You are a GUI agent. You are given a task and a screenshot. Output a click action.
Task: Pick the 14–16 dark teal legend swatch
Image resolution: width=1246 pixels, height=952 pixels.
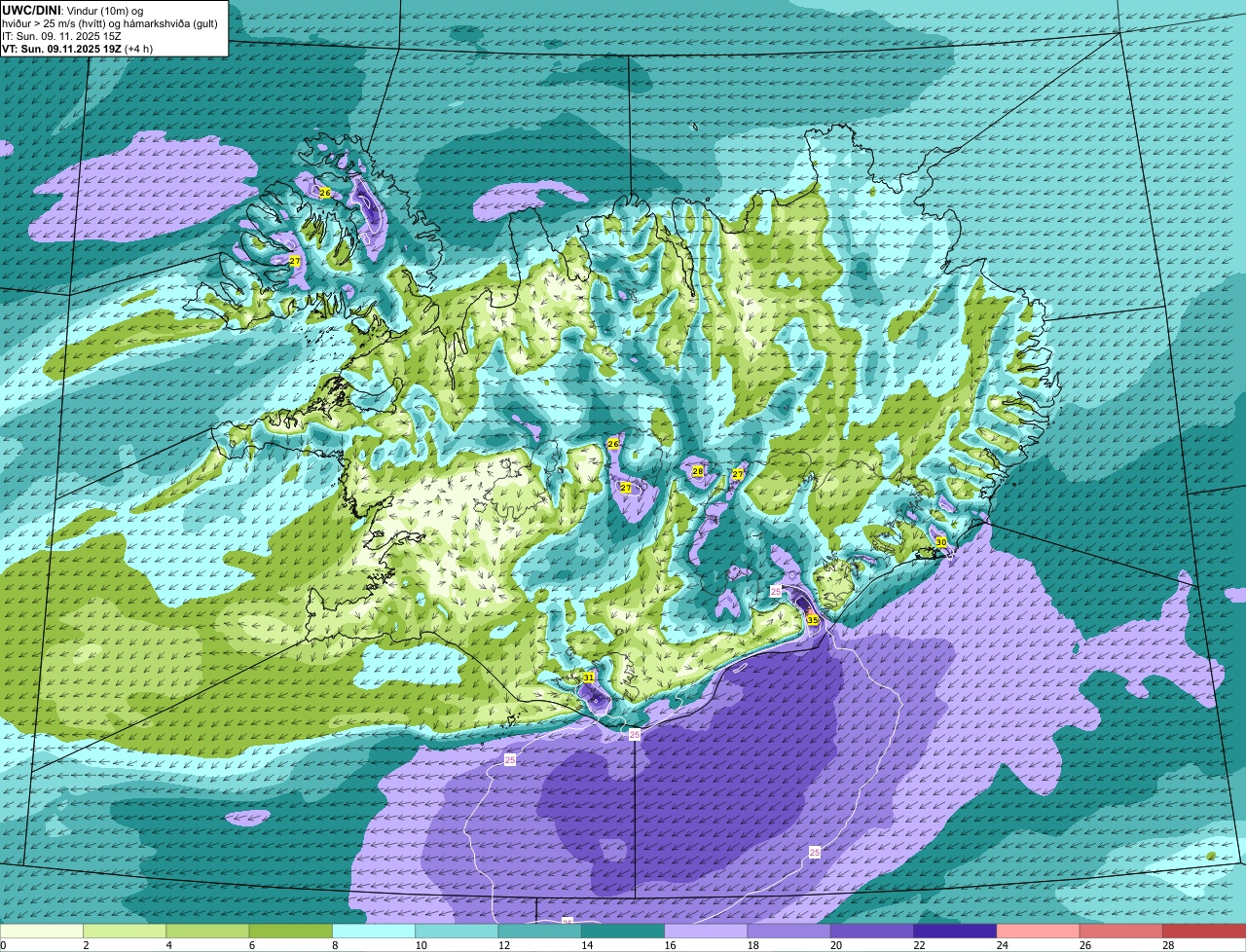(623, 931)
